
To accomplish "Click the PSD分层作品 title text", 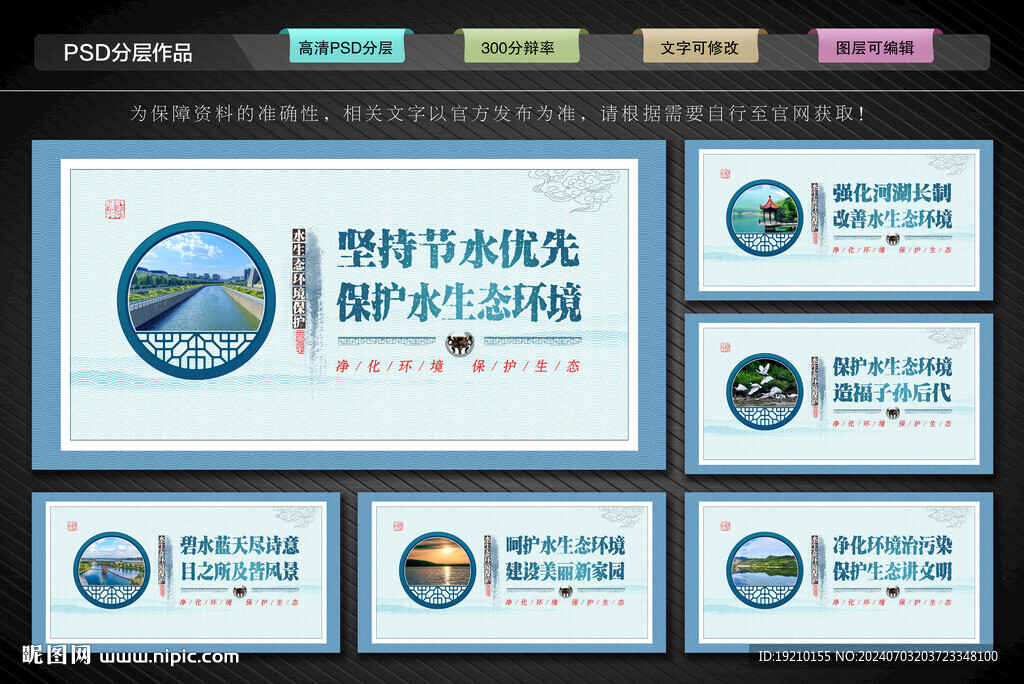I will (x=128, y=52).
